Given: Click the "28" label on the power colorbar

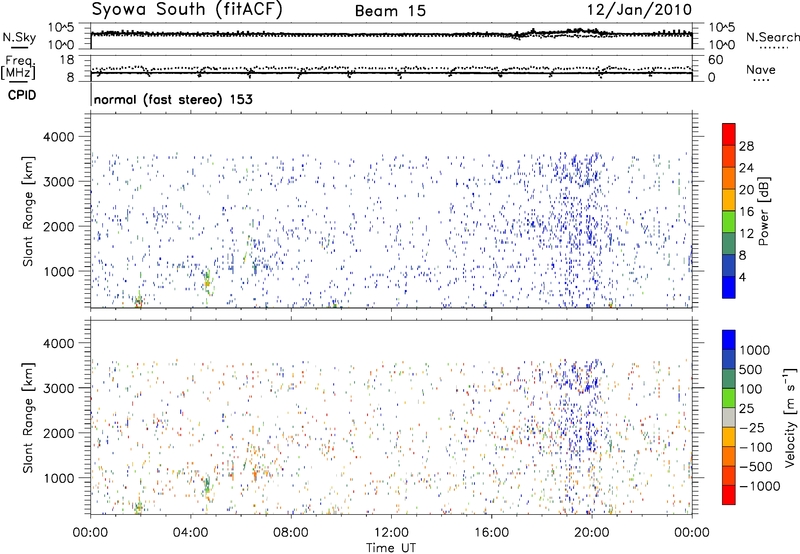Looking at the screenshot, I should (x=746, y=146).
